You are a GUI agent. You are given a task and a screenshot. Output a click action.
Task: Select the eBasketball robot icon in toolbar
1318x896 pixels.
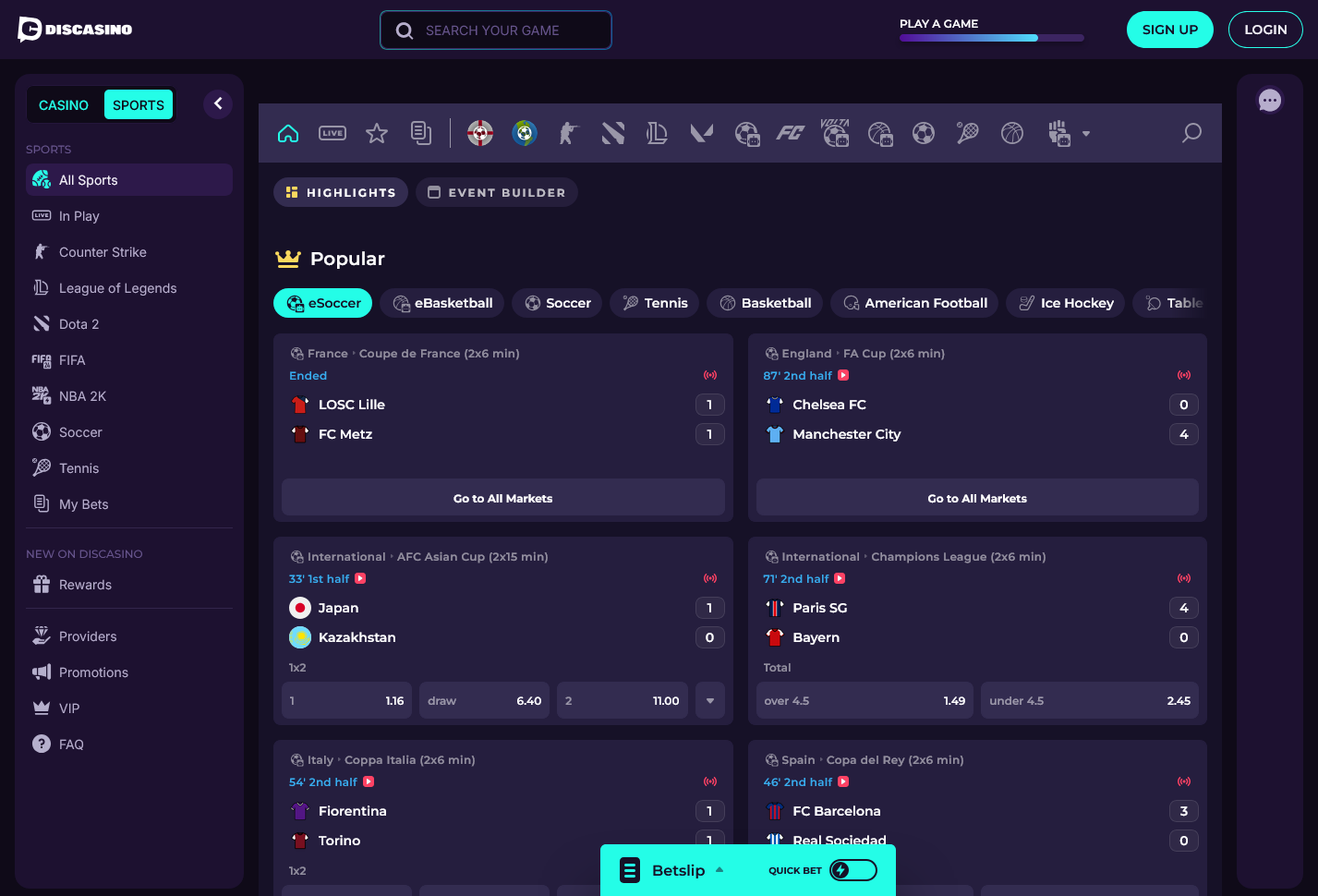tap(880, 134)
